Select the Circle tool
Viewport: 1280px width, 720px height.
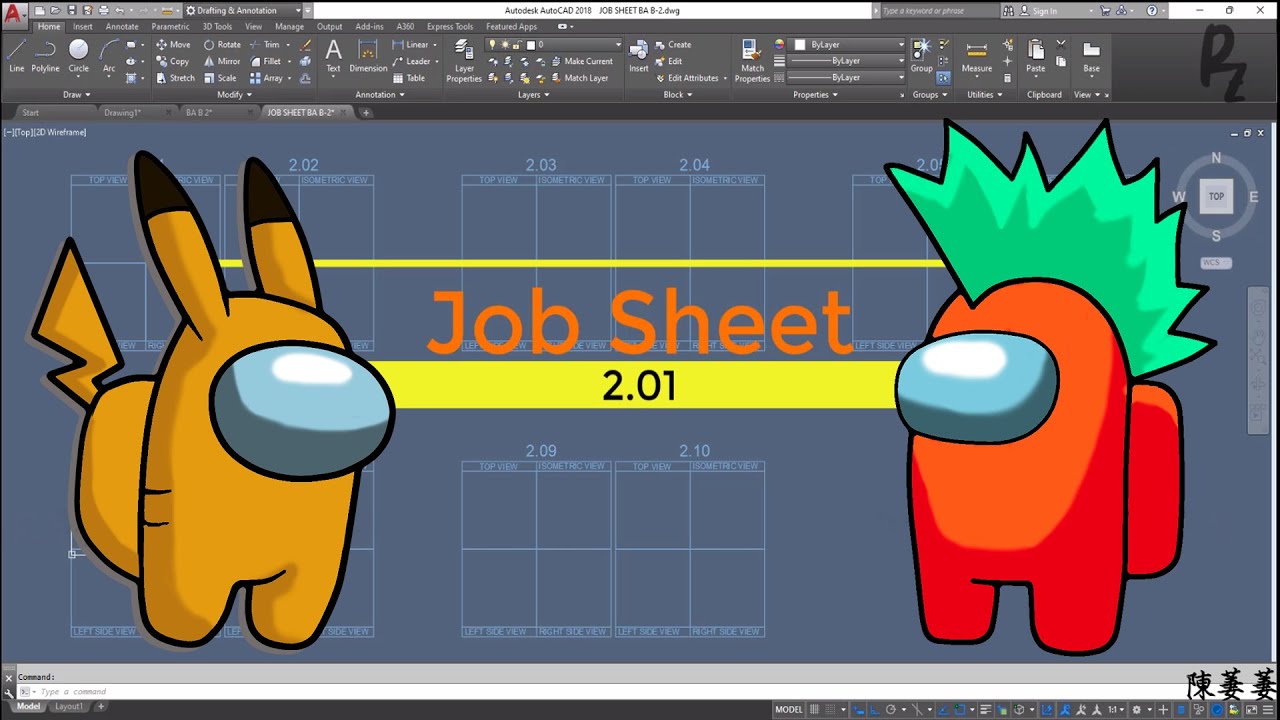78,56
